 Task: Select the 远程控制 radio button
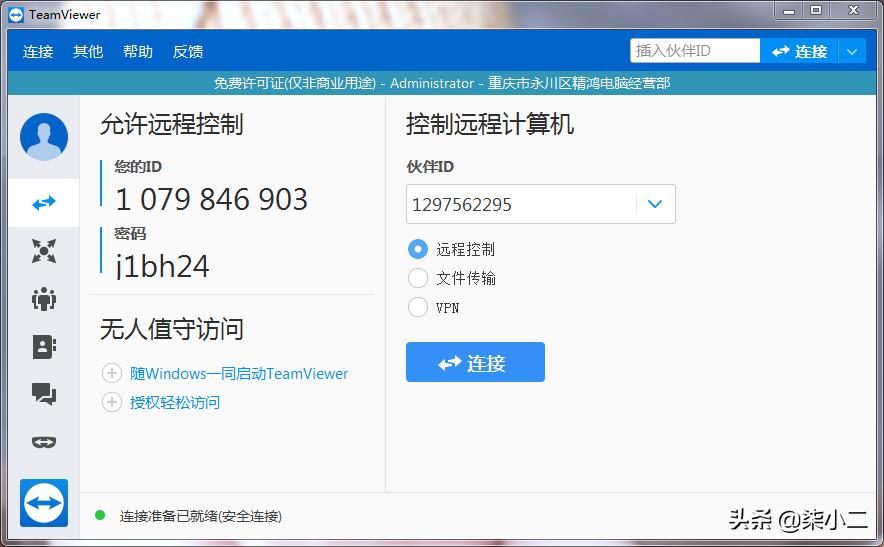coord(418,249)
